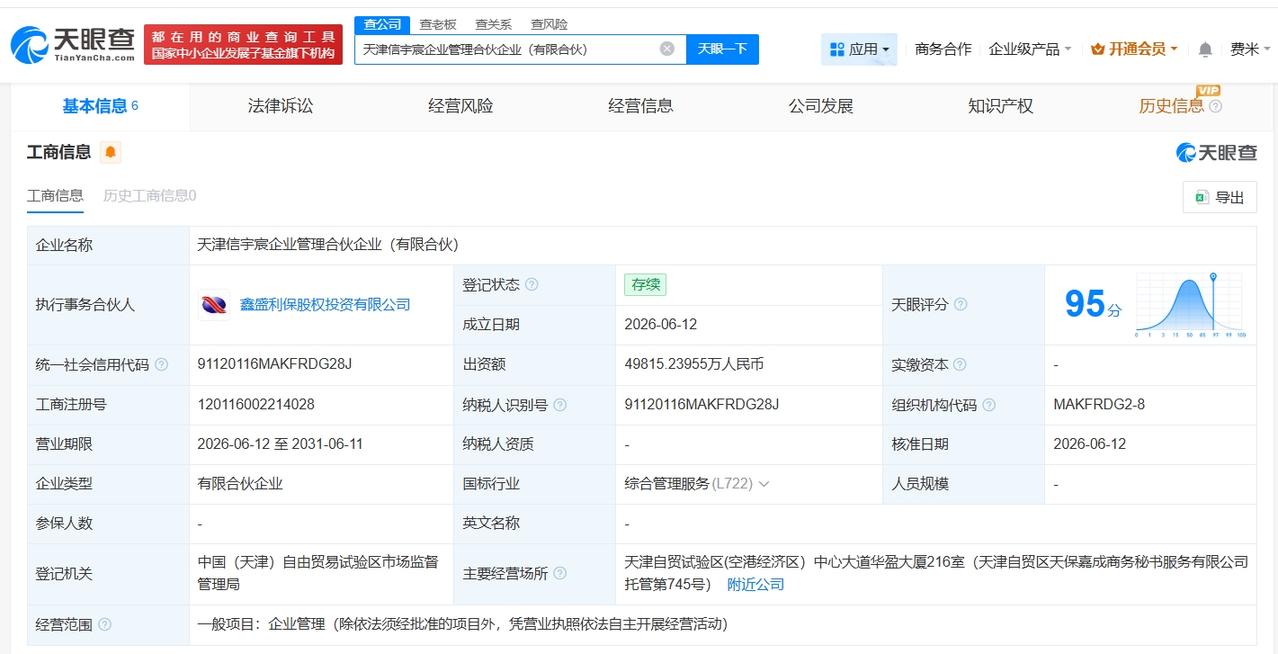Open the notifications bell icon
The width and height of the screenshot is (1278, 654).
[1205, 49]
